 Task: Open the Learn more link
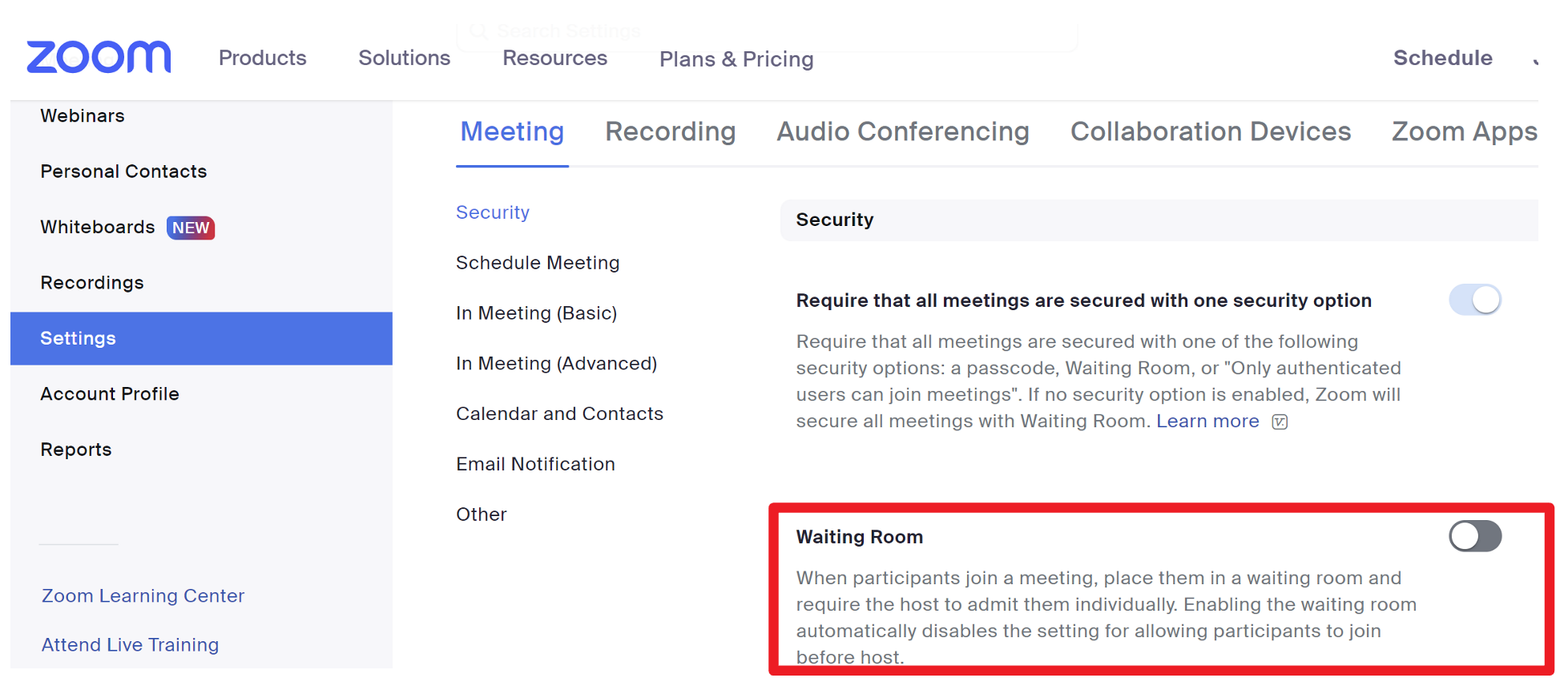tap(1207, 421)
